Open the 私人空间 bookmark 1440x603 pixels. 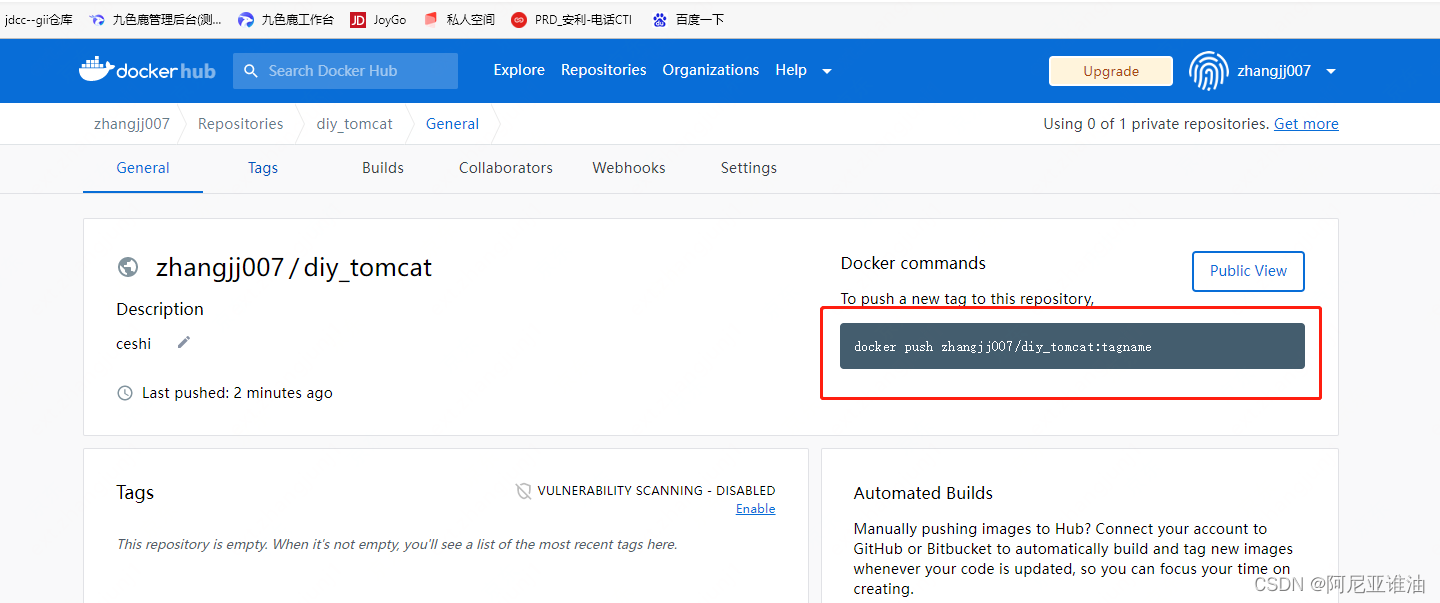click(x=459, y=19)
